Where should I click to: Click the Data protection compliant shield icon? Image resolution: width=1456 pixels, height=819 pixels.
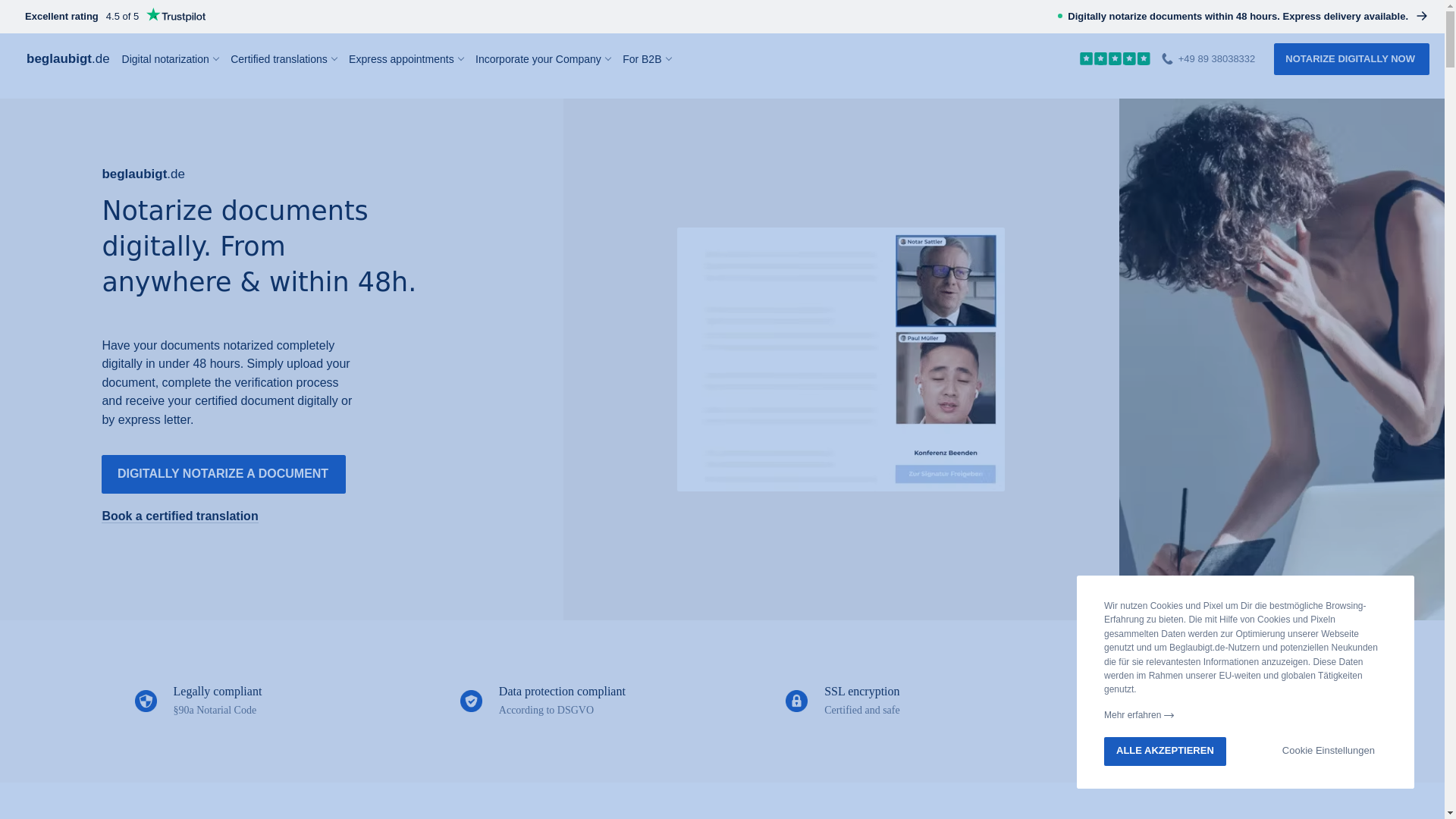(471, 701)
